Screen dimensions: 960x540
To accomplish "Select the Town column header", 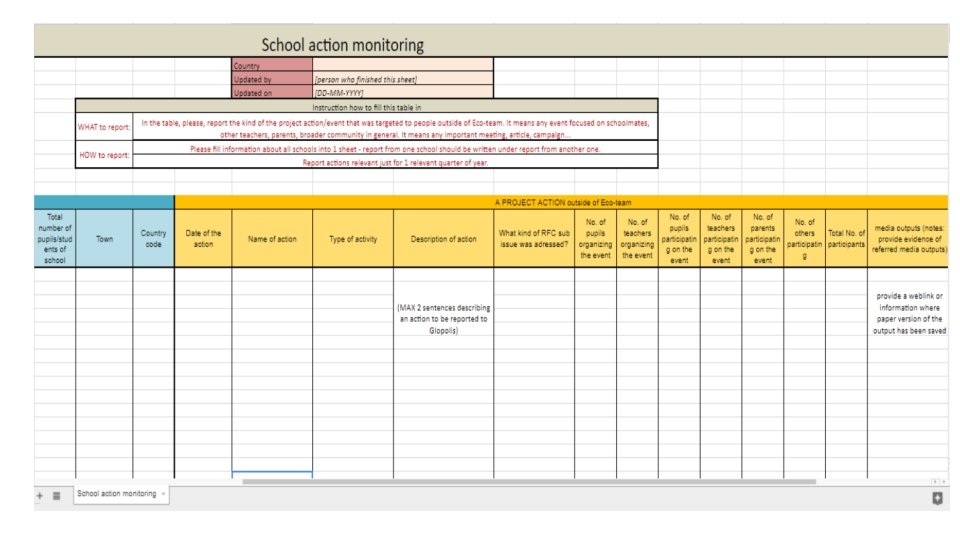I will click(104, 238).
